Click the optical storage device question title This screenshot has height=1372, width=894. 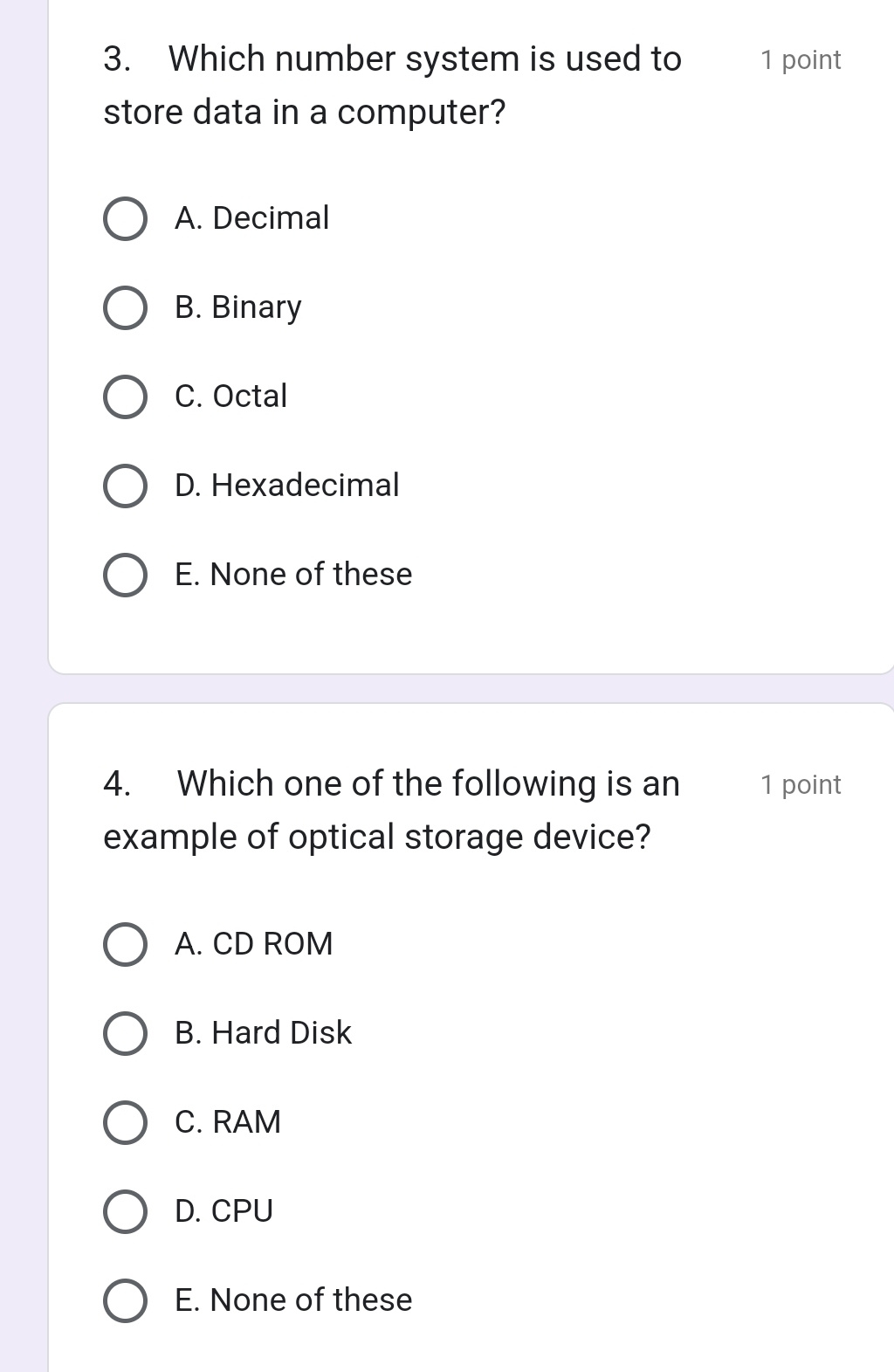click(391, 810)
